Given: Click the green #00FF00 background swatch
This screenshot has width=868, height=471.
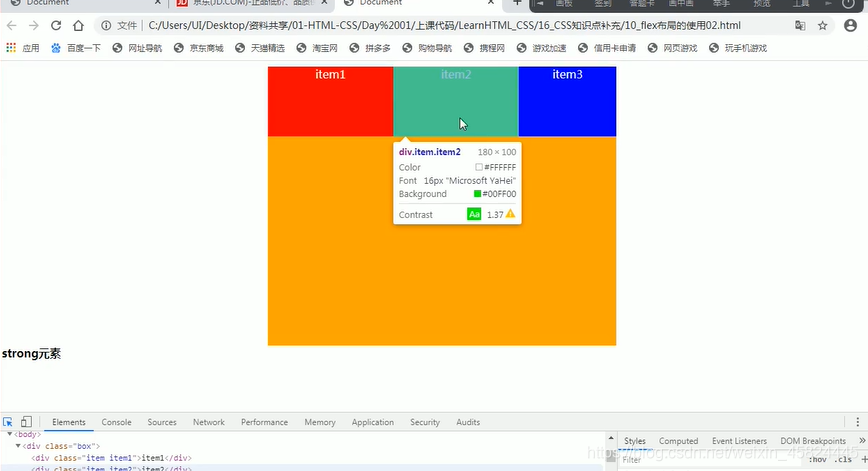Looking at the screenshot, I should (x=477, y=194).
